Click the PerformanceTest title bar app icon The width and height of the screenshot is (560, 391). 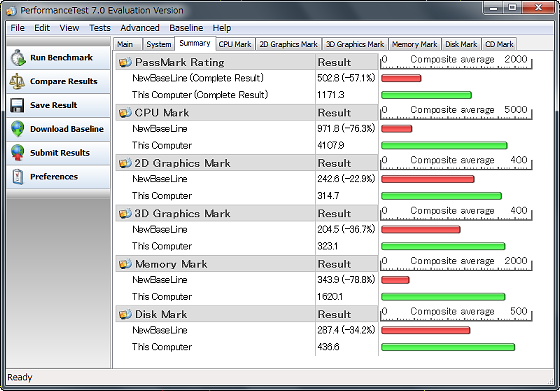(11, 11)
